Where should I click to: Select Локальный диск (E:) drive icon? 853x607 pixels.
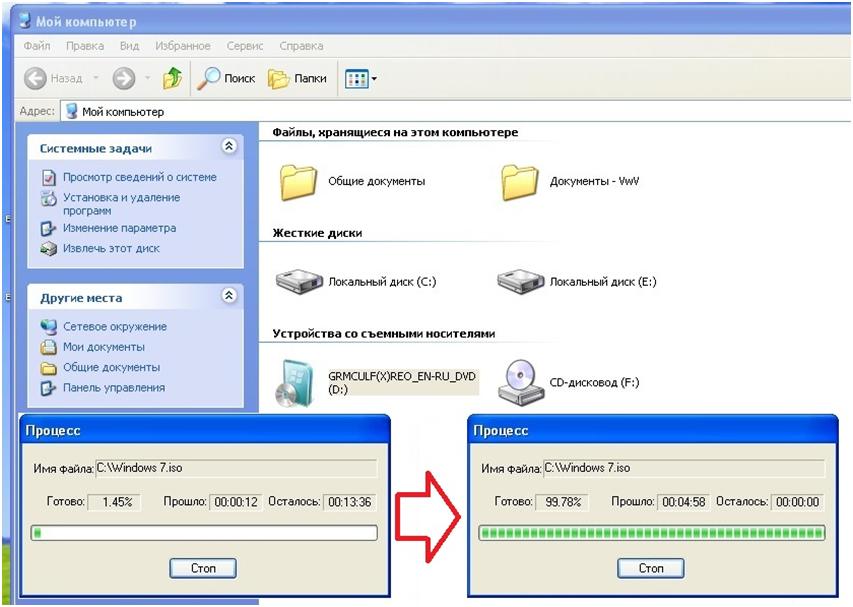click(x=520, y=281)
